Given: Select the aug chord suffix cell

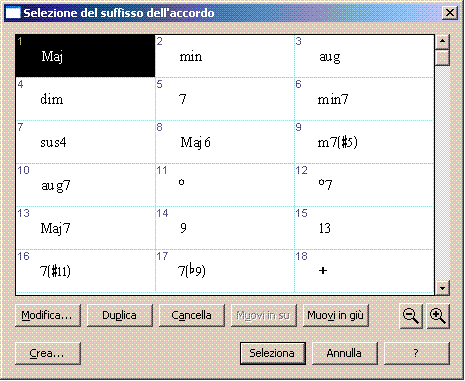Looking at the screenshot, I should [364, 56].
